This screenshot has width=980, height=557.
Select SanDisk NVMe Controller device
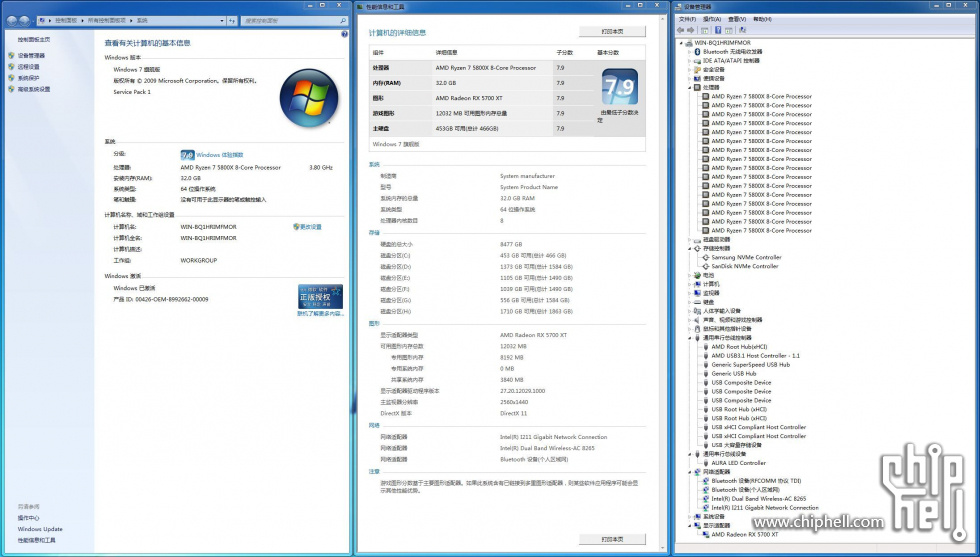pos(745,266)
